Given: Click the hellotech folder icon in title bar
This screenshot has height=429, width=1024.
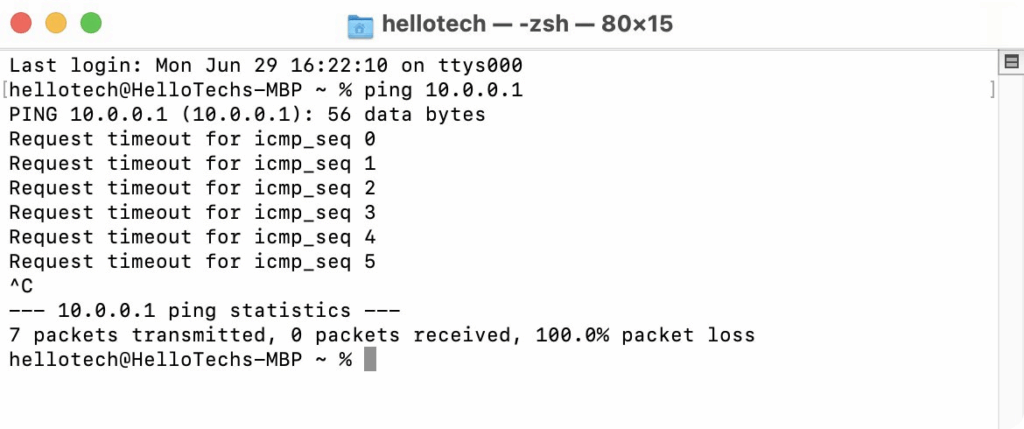Looking at the screenshot, I should [x=359, y=24].
